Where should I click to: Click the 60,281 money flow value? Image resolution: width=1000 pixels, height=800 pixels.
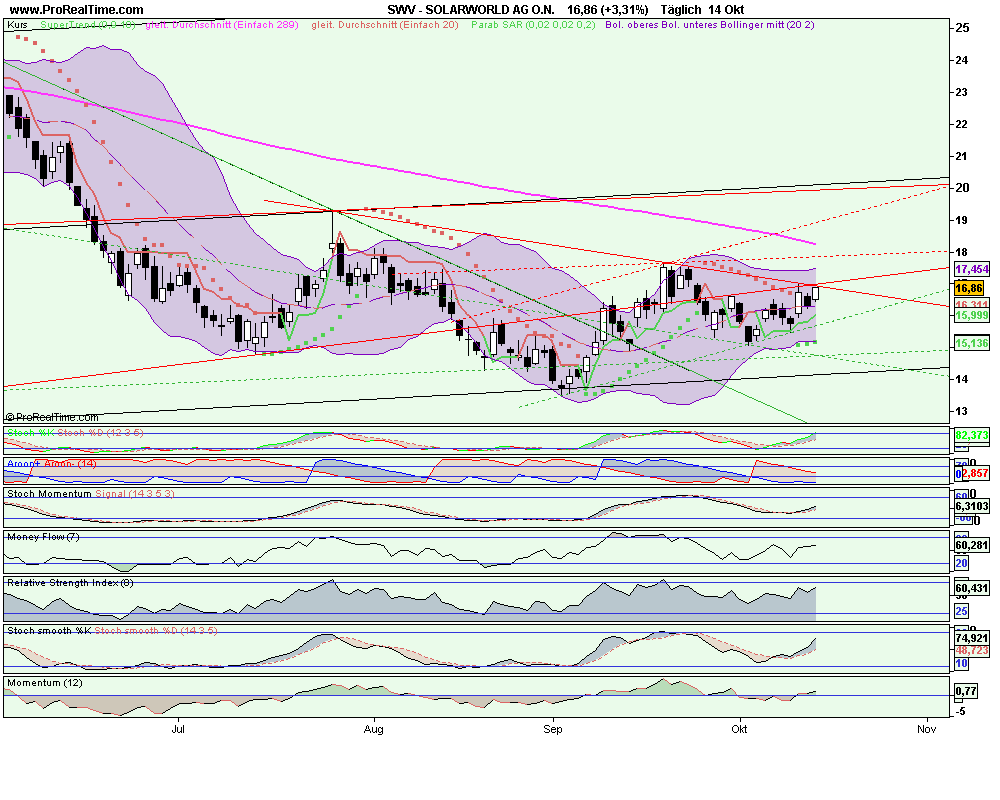pos(971,545)
